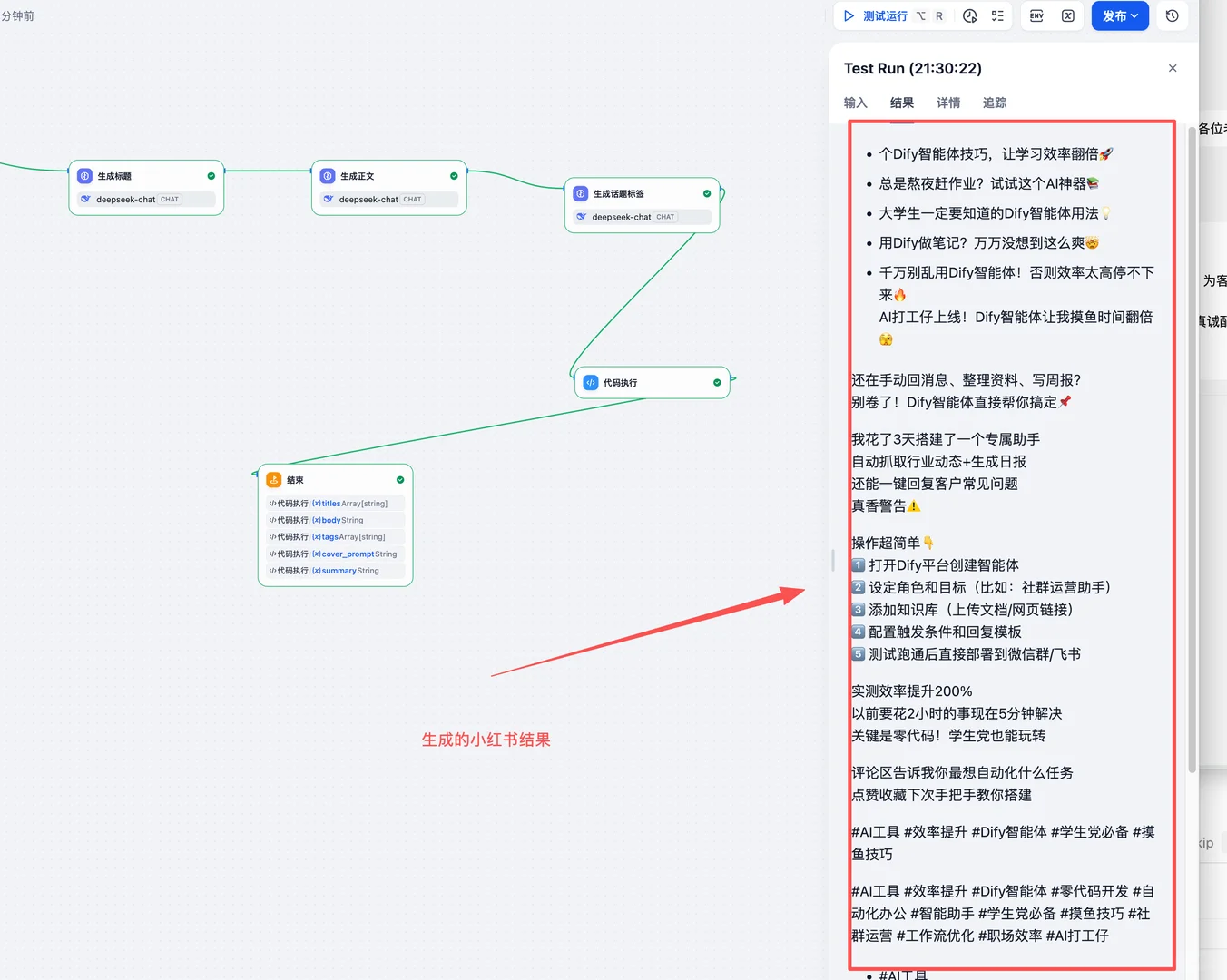The height and width of the screenshot is (980, 1227).
Task: Click the success checkmark on 生成正文 node
Action: coord(454,176)
